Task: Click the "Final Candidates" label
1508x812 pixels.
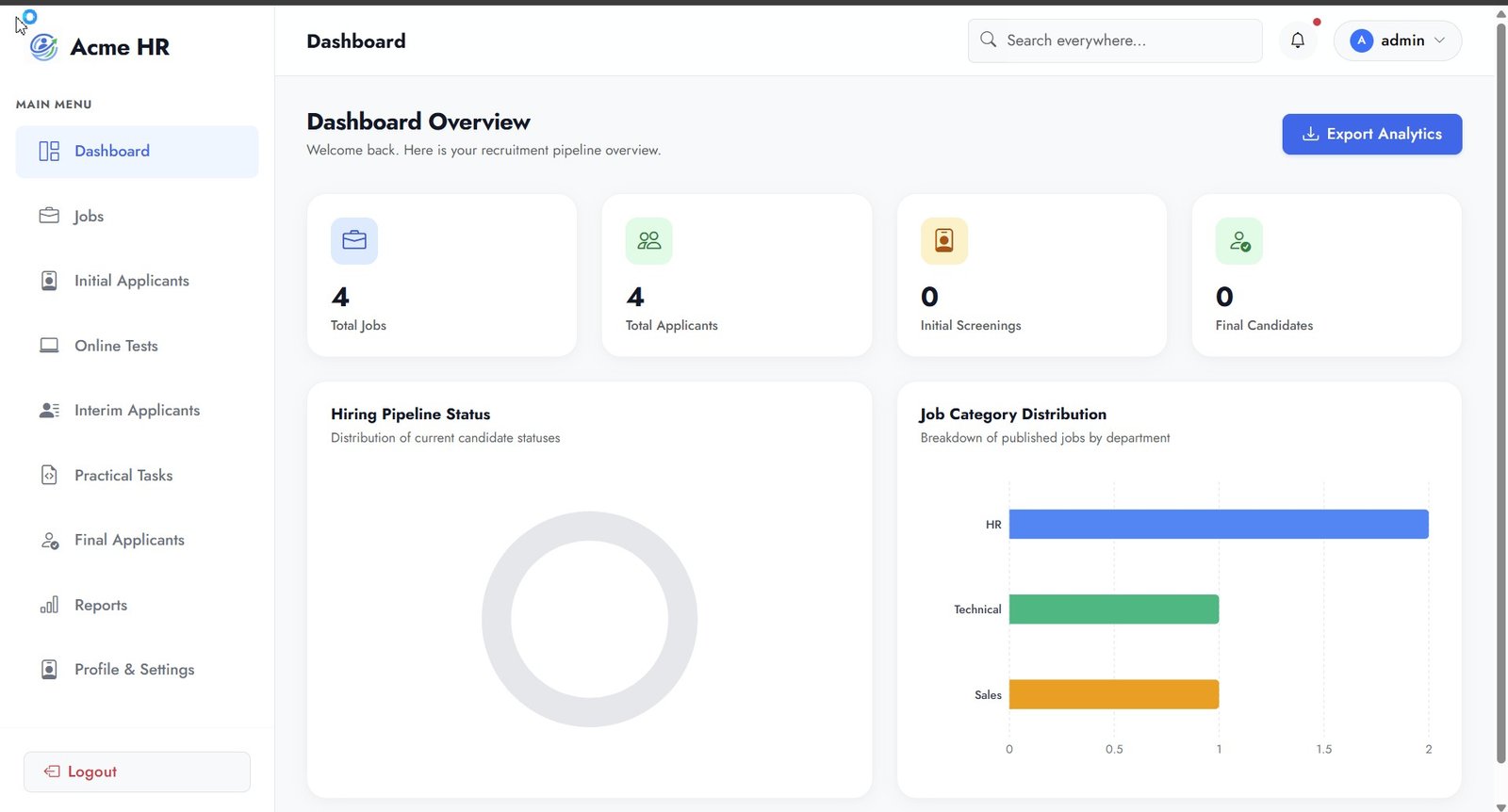Action: pyautogui.click(x=1264, y=325)
